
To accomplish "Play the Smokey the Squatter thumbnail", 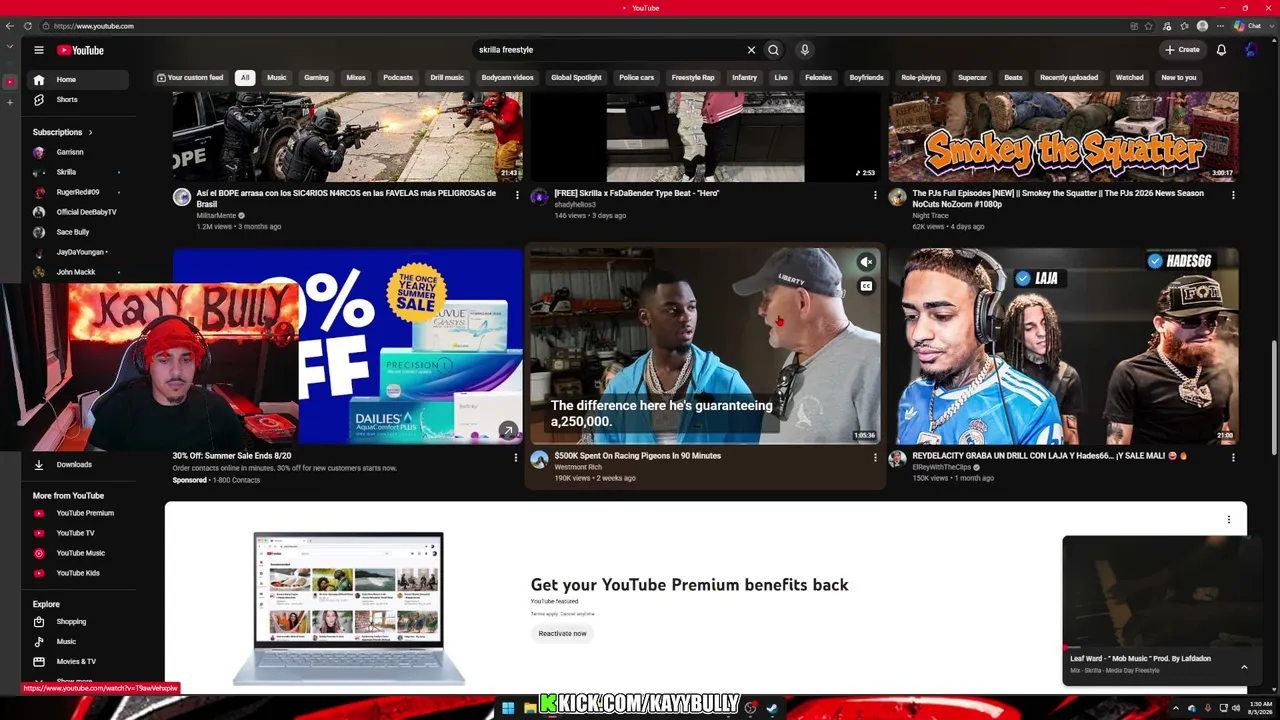I will click(x=1063, y=137).
